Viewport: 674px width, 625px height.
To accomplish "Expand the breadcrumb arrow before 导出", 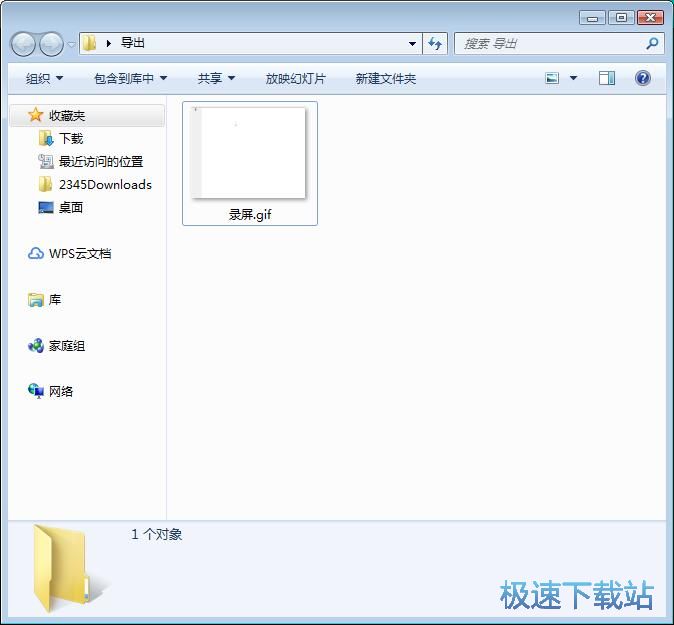I will (x=109, y=43).
